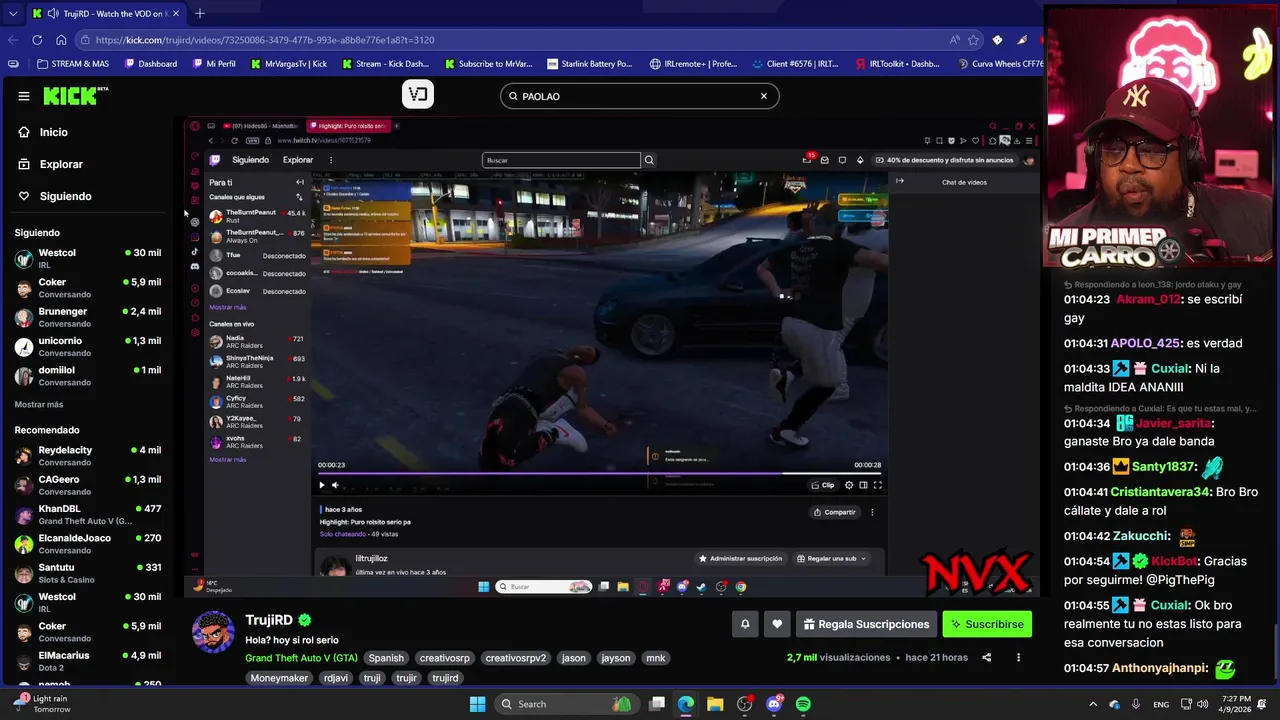Open the browser tab list chevron
This screenshot has height=720, width=1280.
click(12, 13)
